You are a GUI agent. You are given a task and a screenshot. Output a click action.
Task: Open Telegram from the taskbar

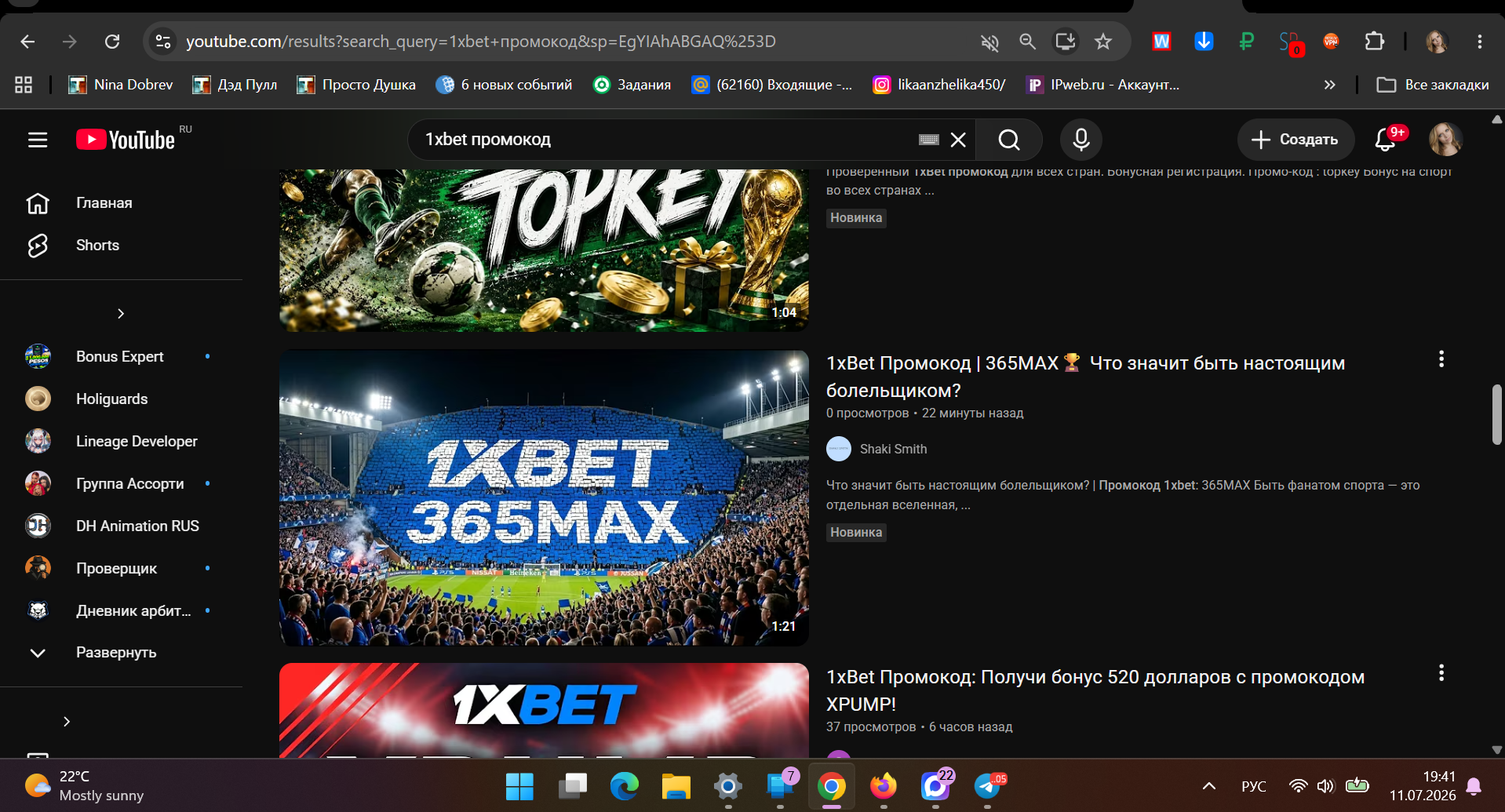pos(988,785)
